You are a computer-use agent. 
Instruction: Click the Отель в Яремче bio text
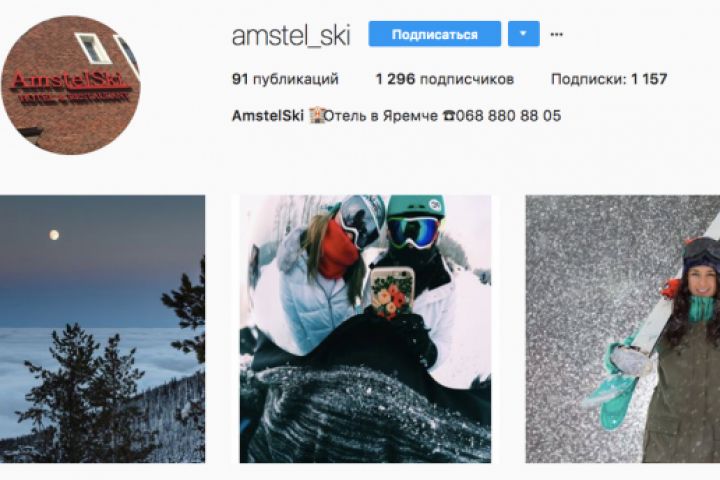(381, 116)
